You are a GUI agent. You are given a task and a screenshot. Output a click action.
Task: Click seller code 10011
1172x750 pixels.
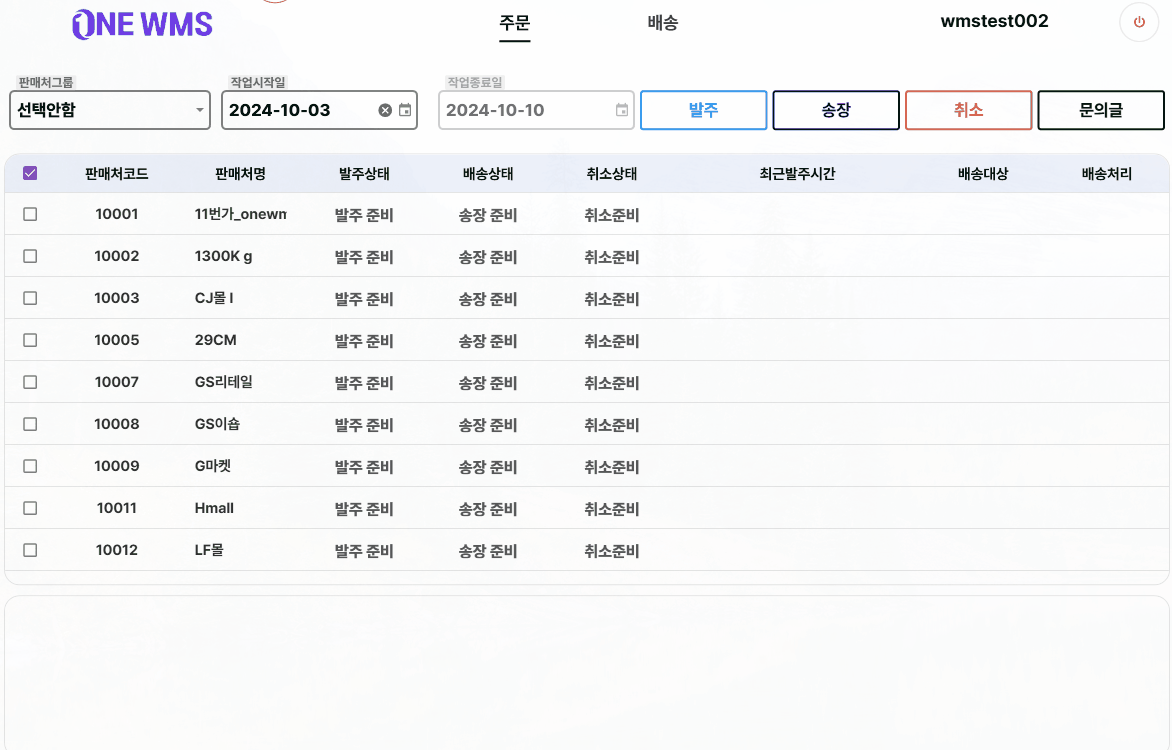pos(117,508)
